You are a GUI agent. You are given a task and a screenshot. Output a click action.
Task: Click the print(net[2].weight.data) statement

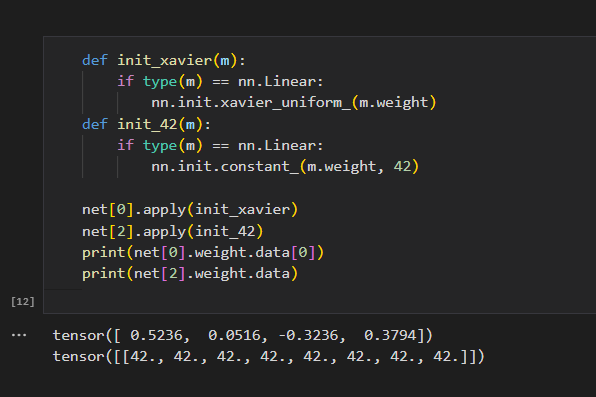pyautogui.click(x=190, y=274)
